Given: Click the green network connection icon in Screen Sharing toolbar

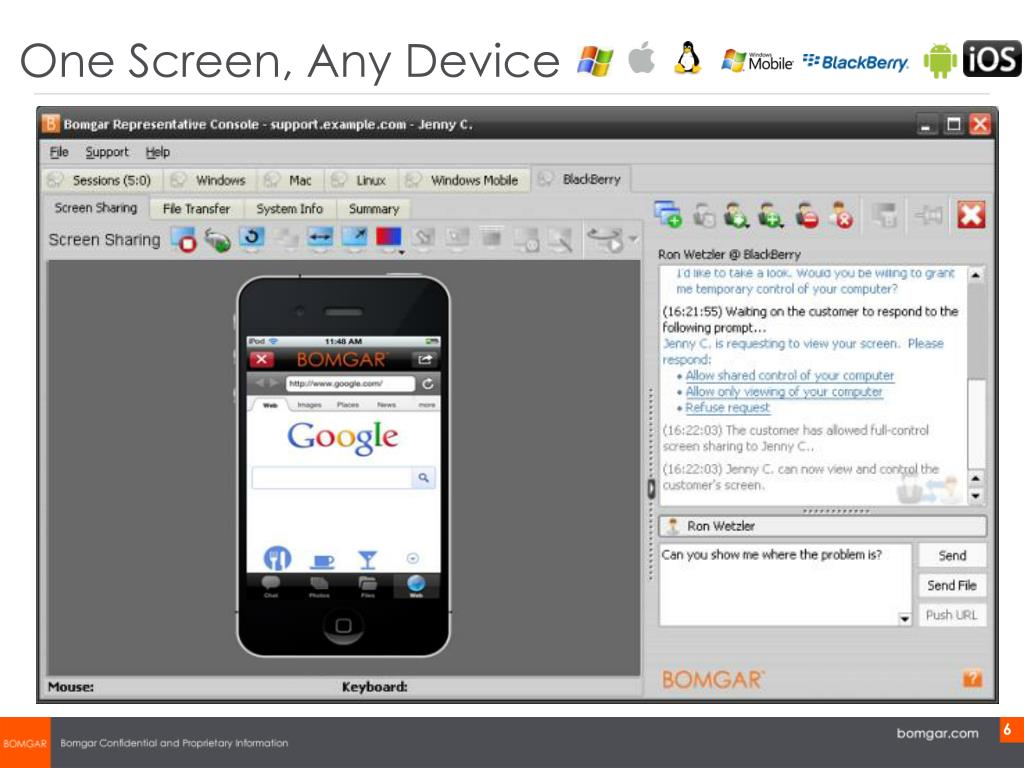Looking at the screenshot, I should 217,240.
